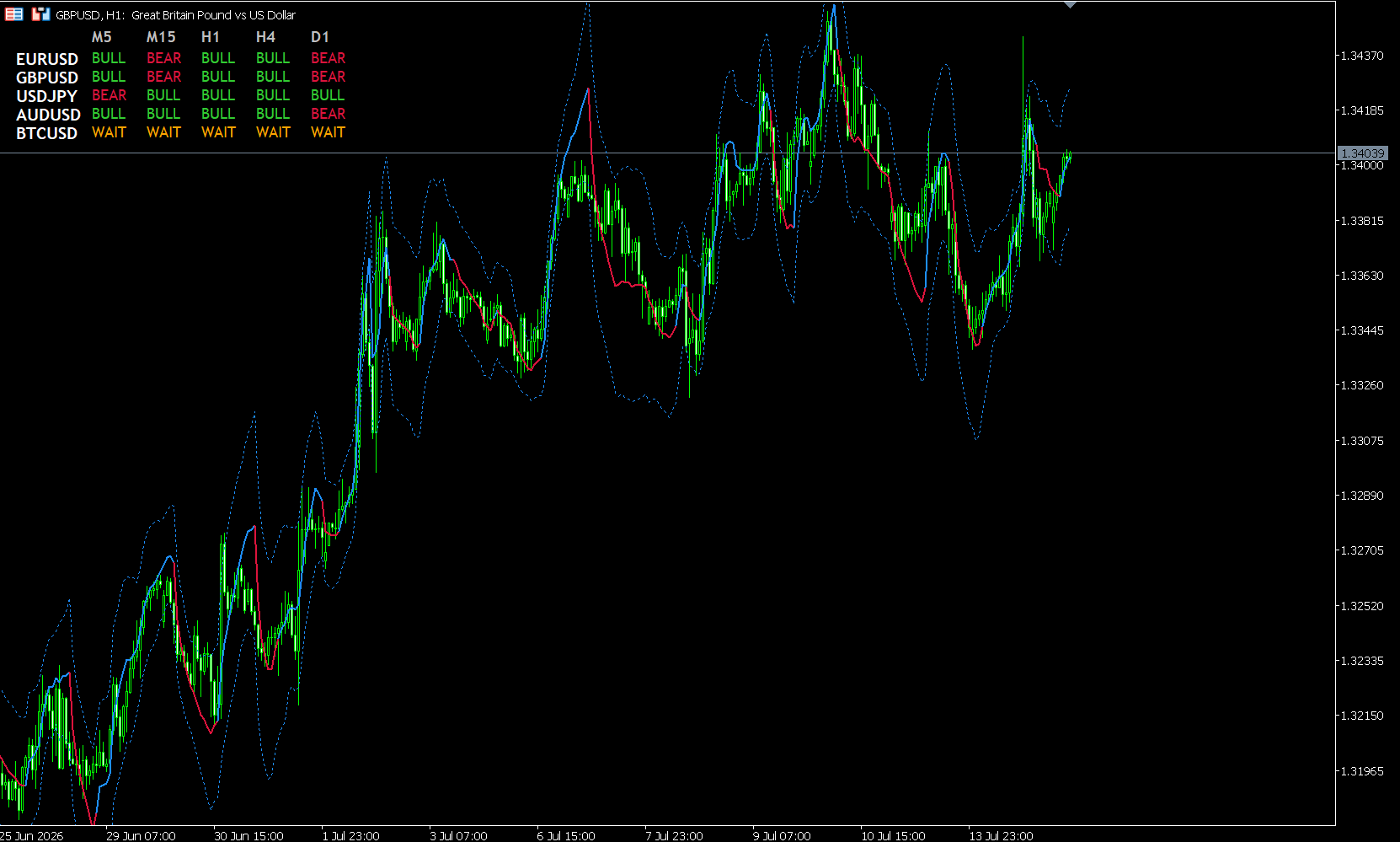Click the GBPUSD BULL signal under H4

pos(273,77)
